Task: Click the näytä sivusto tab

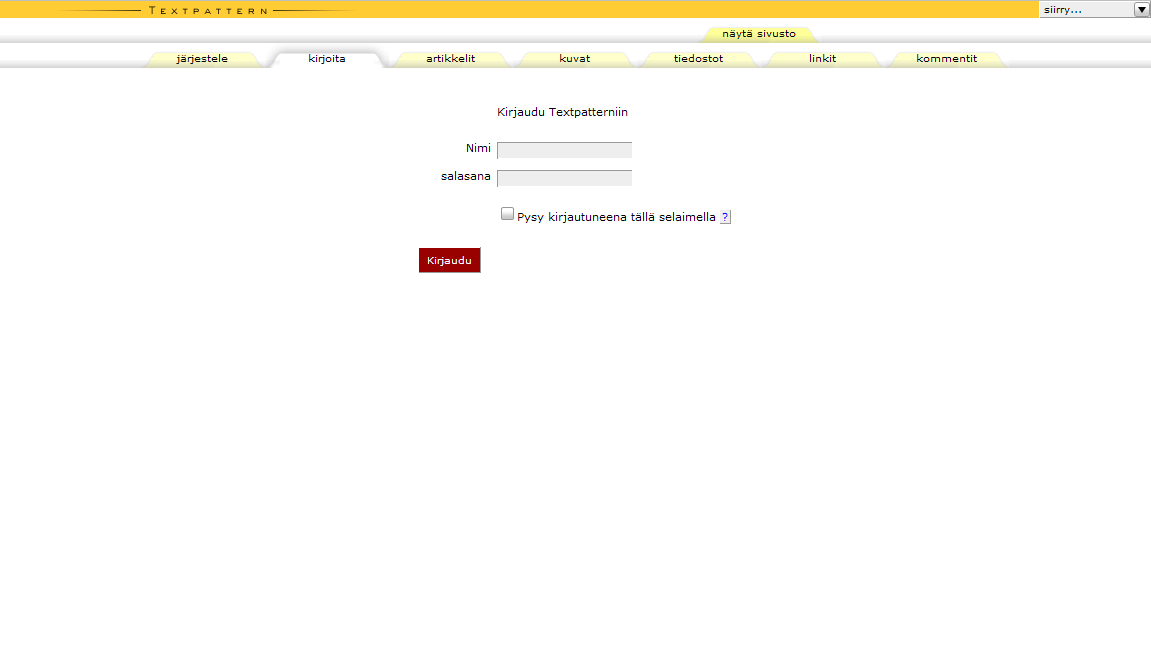Action: pyautogui.click(x=759, y=34)
